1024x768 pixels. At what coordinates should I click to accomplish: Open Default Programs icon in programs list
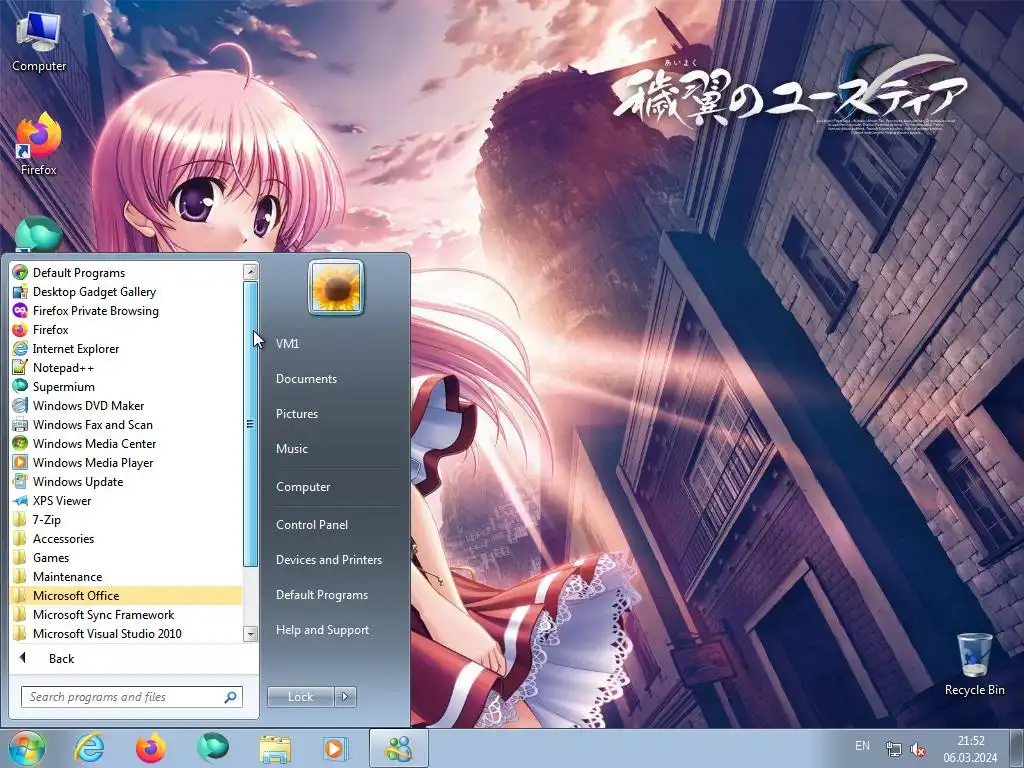[x=20, y=273]
